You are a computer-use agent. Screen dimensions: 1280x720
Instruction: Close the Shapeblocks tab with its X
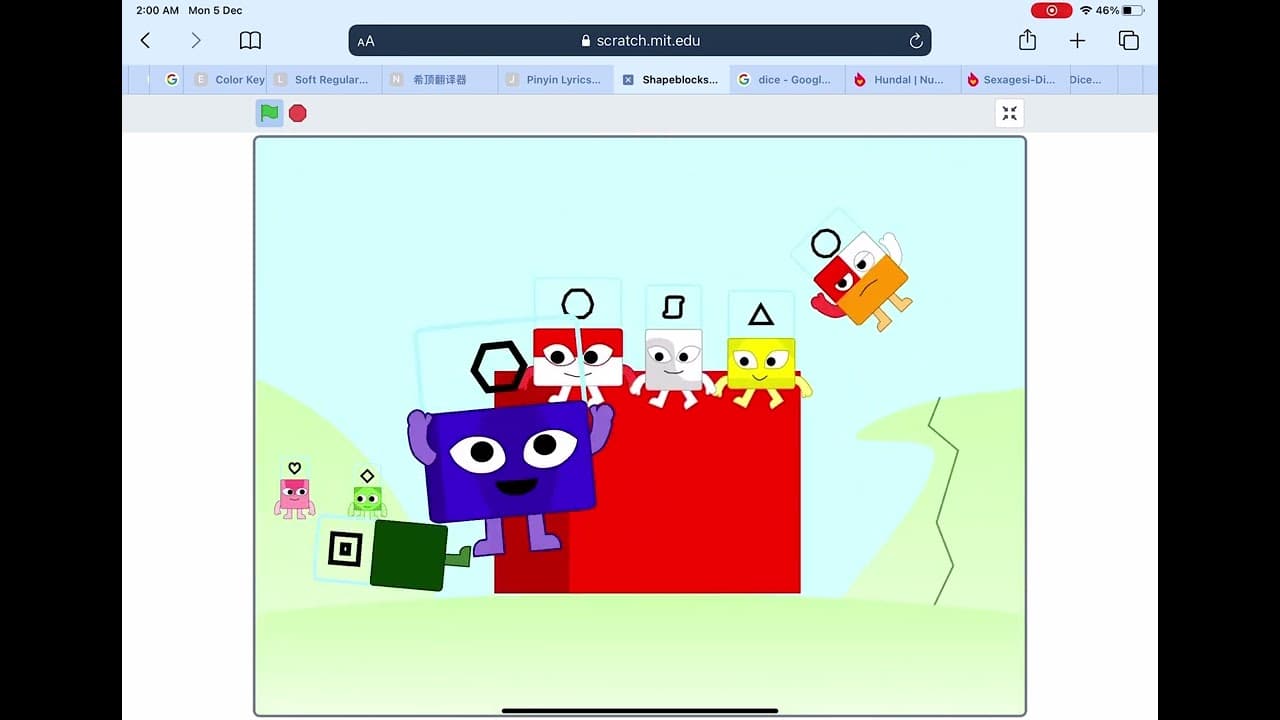click(x=628, y=80)
